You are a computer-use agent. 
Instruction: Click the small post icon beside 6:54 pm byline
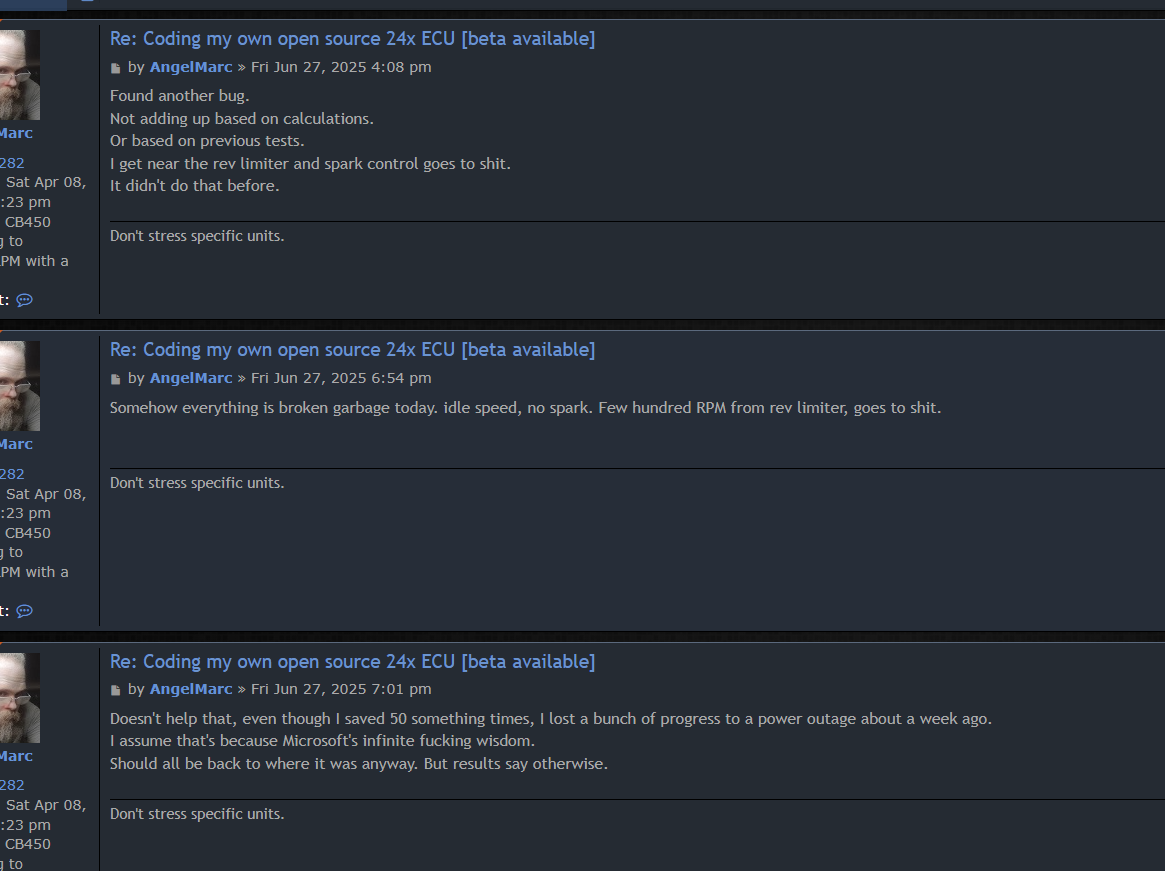point(116,379)
